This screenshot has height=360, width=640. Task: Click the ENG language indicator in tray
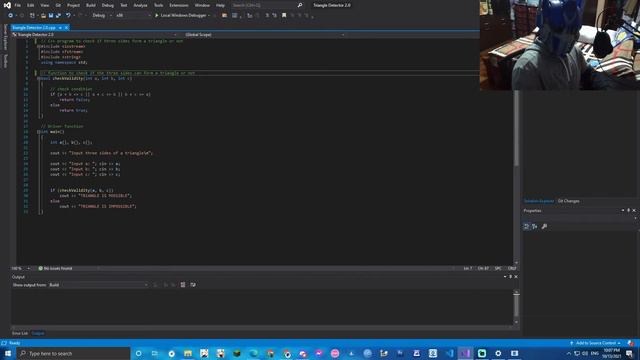tap(595, 353)
